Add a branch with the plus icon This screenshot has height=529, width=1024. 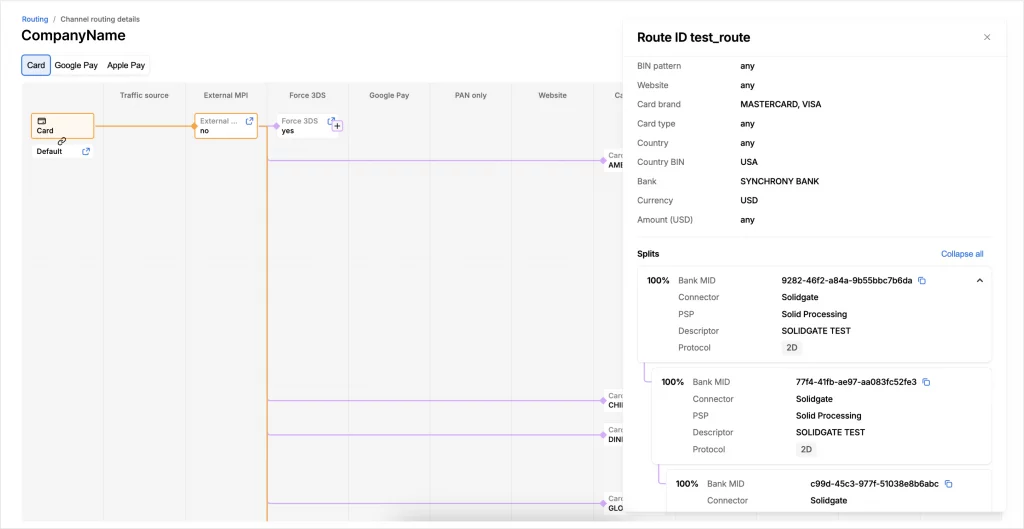[338, 126]
